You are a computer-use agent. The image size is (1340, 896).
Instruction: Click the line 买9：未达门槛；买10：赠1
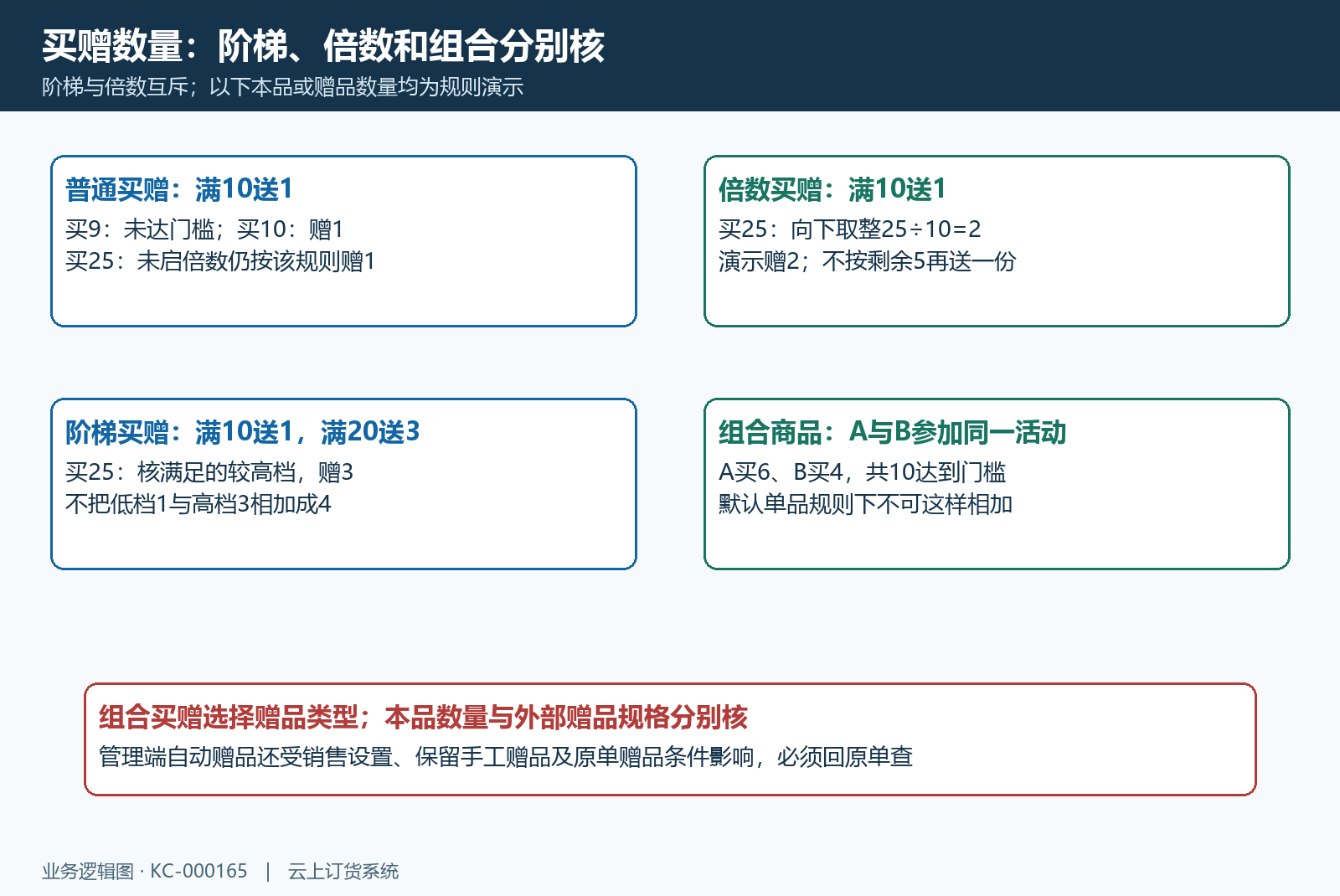[x=204, y=229]
